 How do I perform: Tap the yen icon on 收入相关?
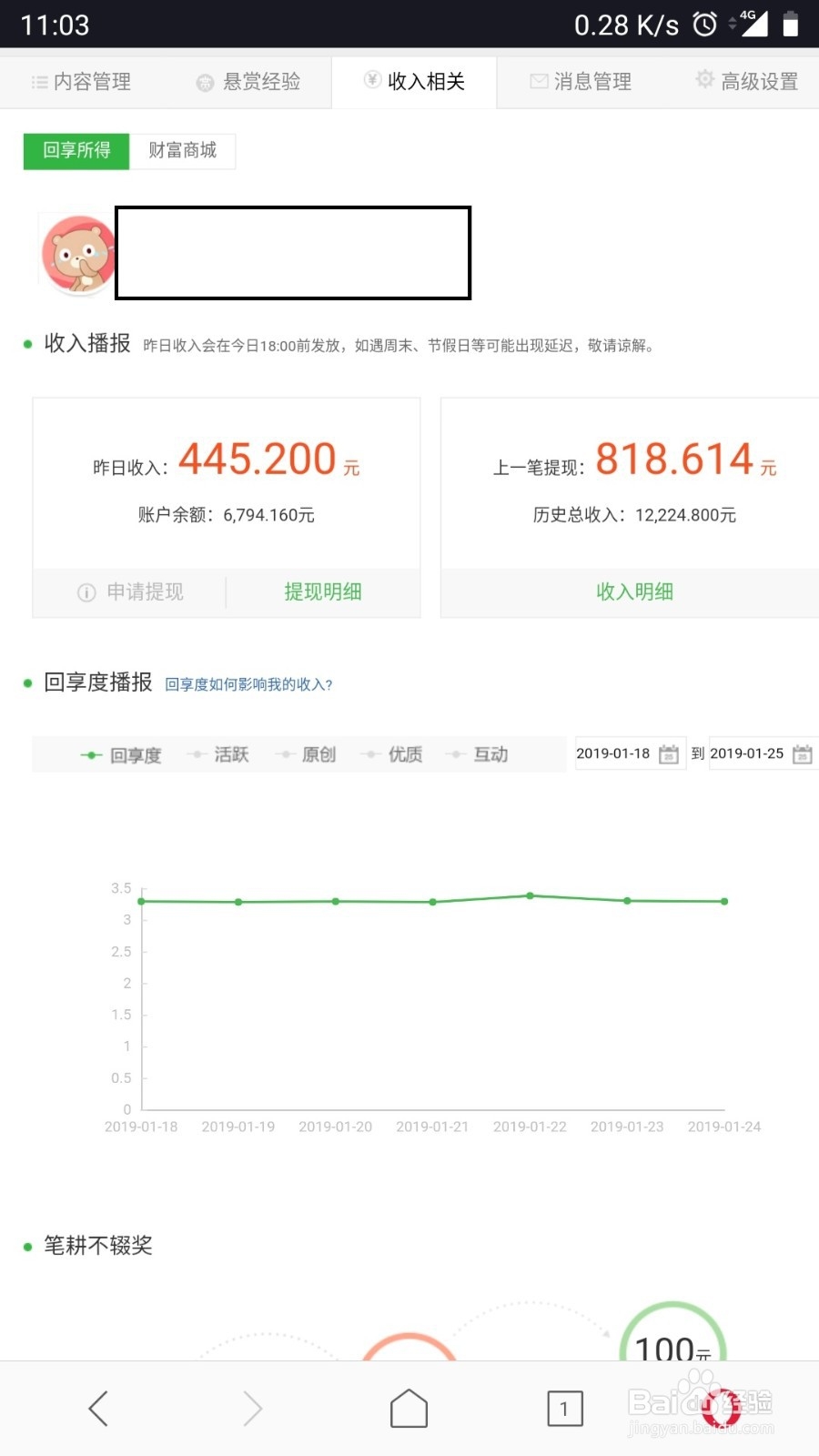pos(372,80)
